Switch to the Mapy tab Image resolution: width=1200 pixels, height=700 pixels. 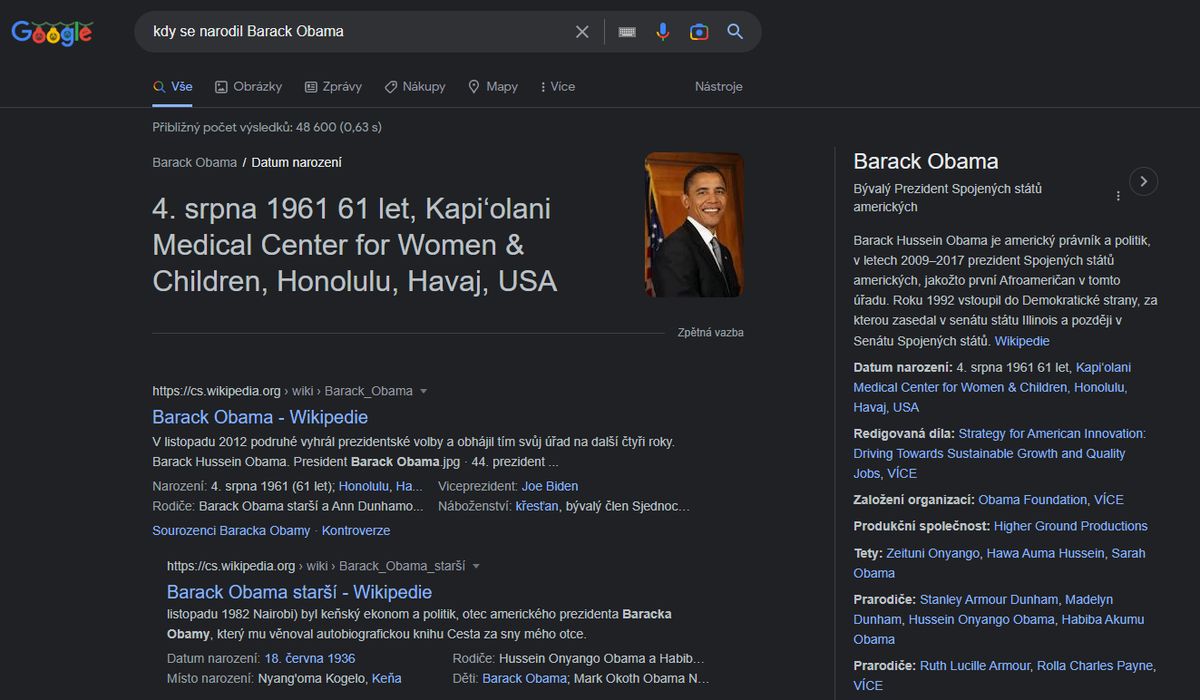coord(493,87)
